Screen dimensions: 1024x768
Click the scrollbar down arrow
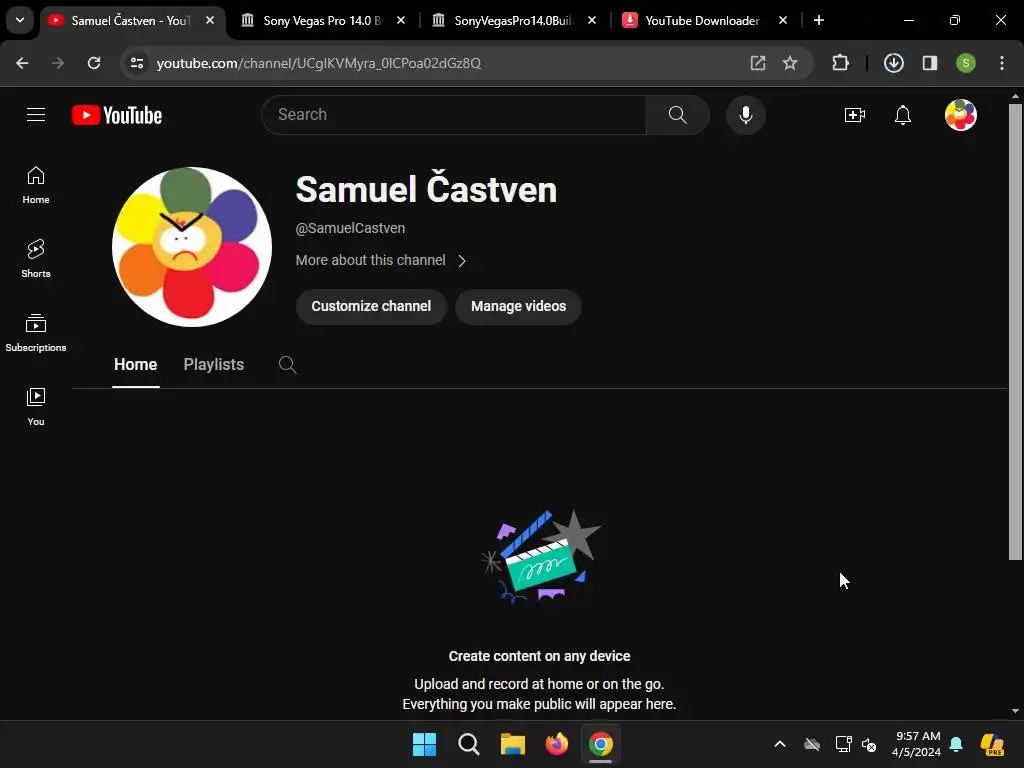click(1015, 711)
